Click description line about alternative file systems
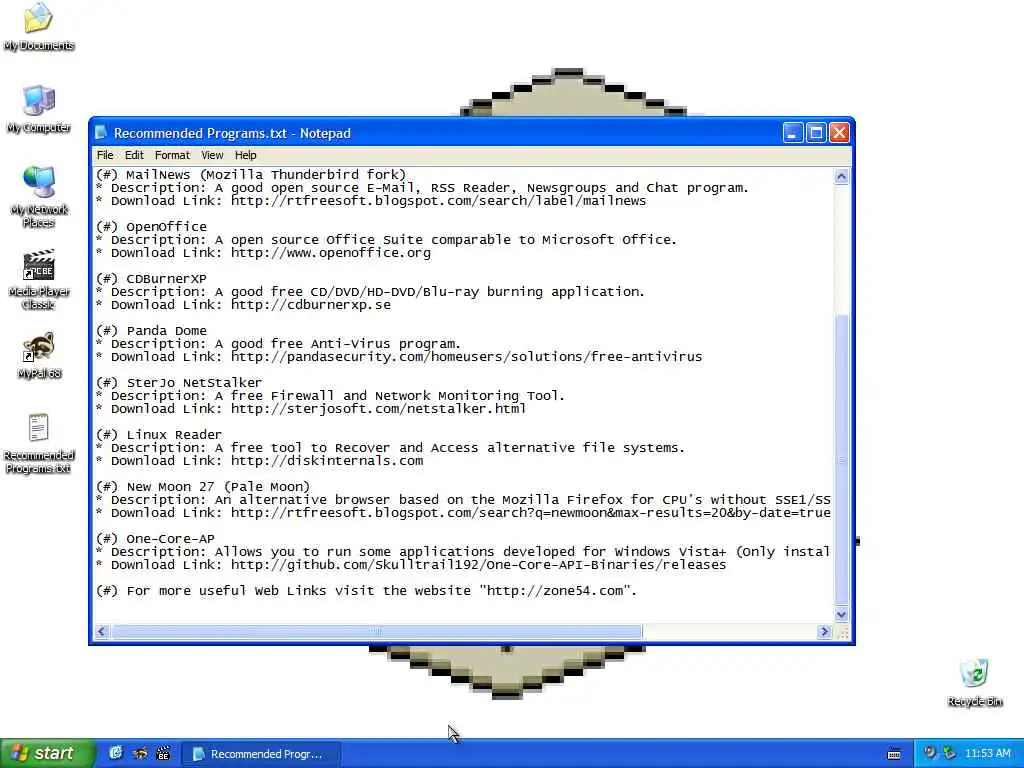 [390, 447]
